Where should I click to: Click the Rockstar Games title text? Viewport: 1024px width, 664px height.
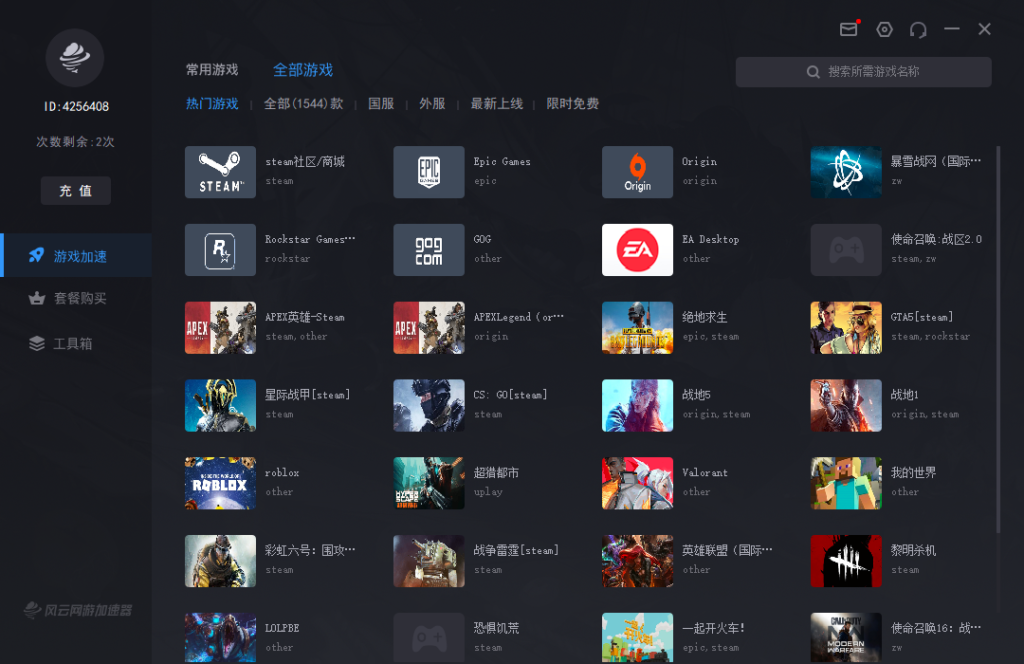click(x=310, y=239)
